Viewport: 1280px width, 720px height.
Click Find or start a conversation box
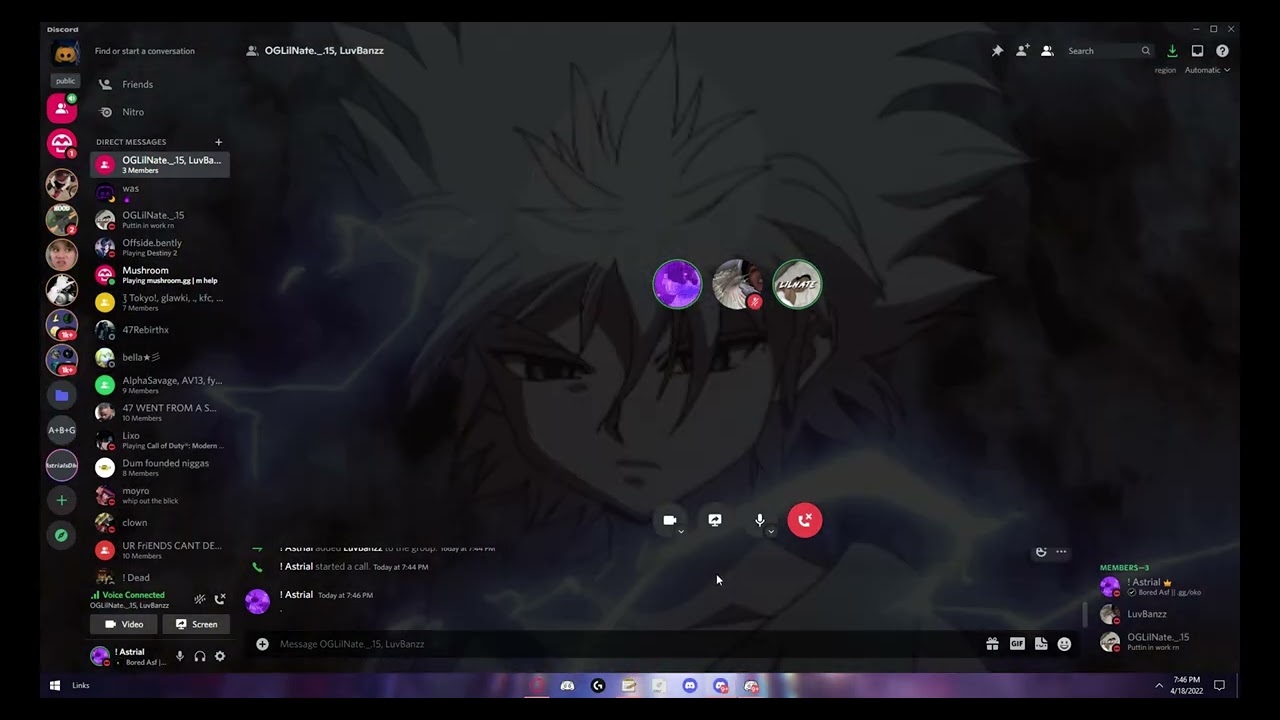tap(160, 51)
